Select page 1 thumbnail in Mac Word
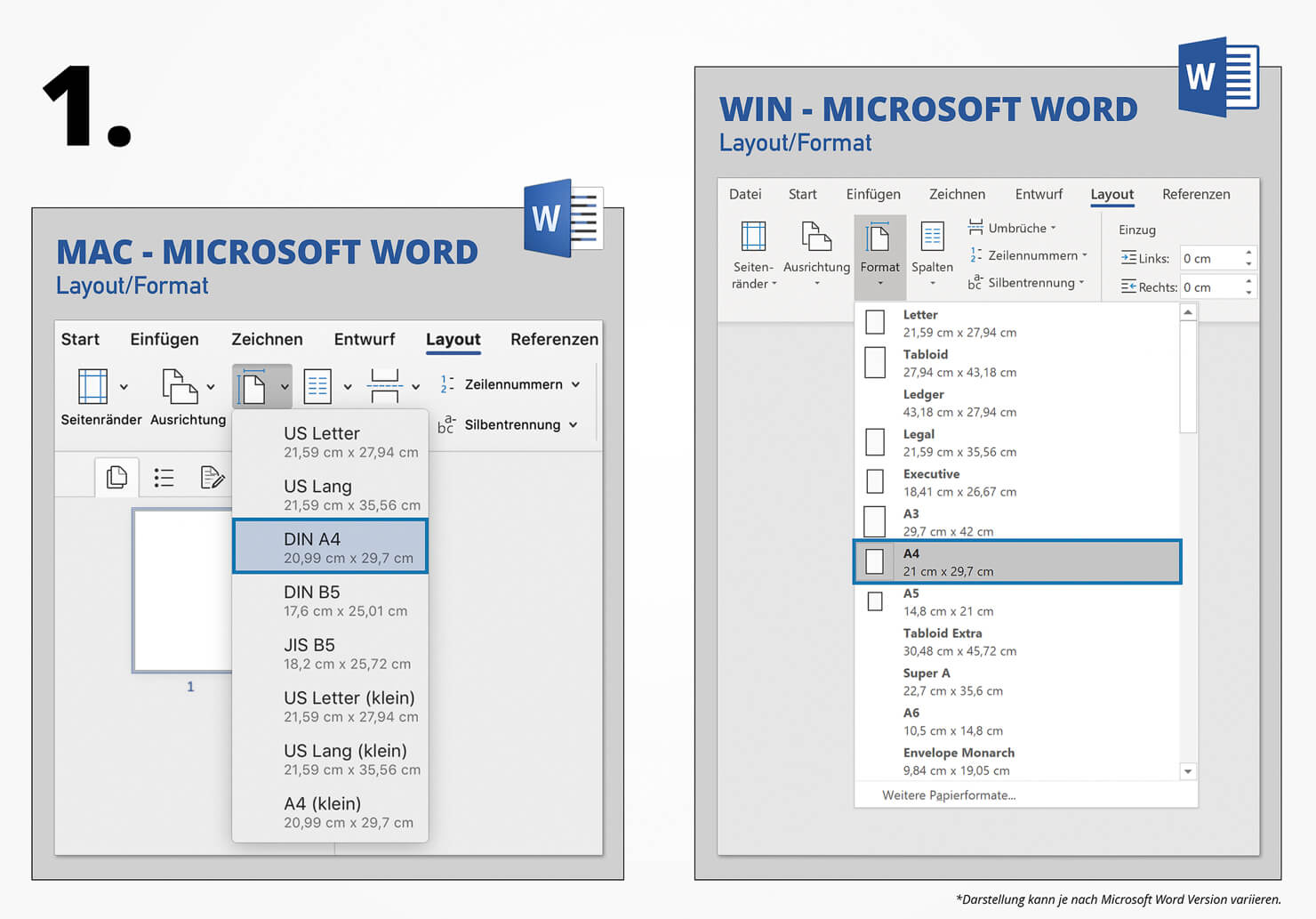 click(x=182, y=590)
